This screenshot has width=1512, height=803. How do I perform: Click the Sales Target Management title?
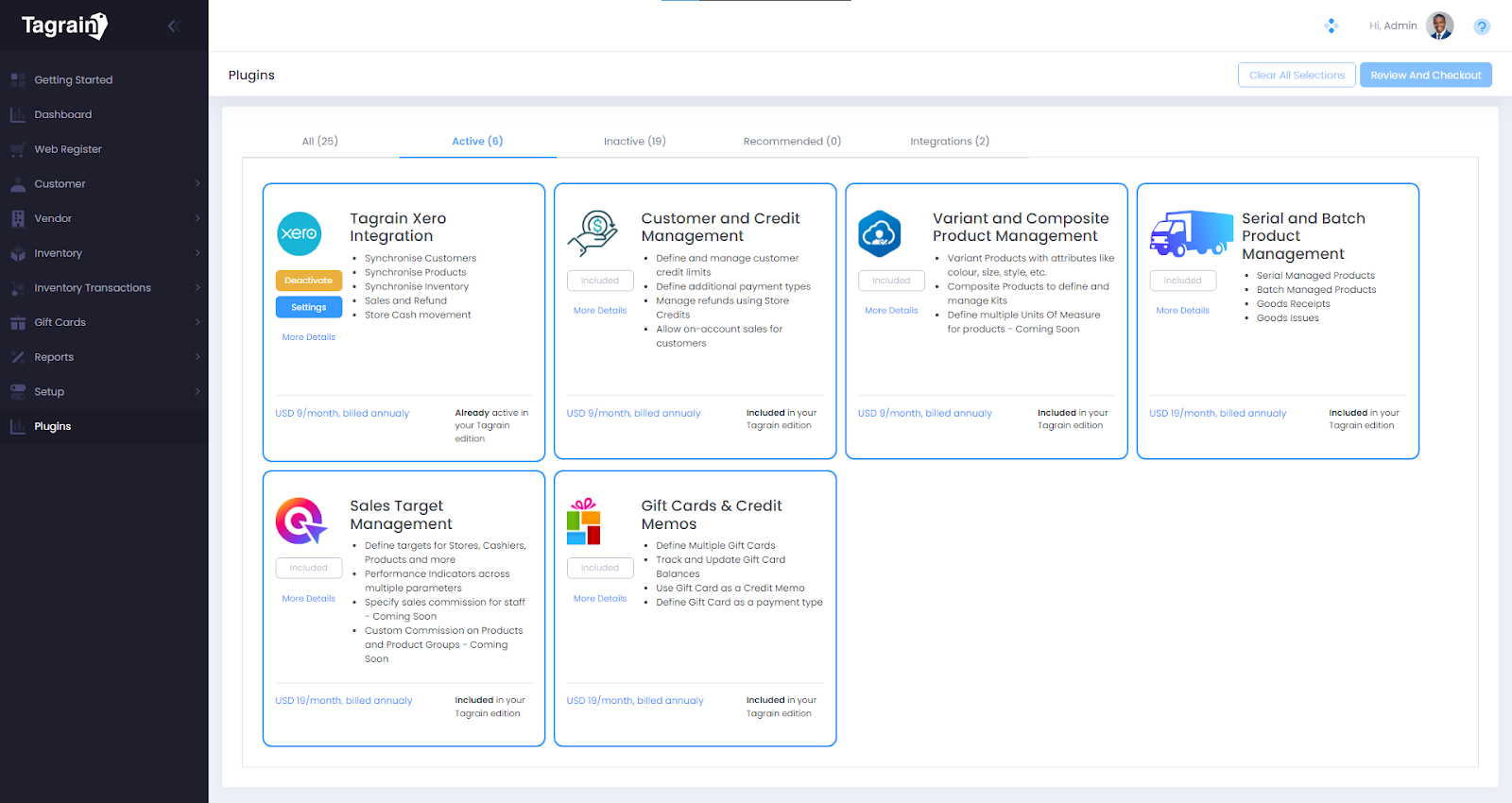coord(402,515)
